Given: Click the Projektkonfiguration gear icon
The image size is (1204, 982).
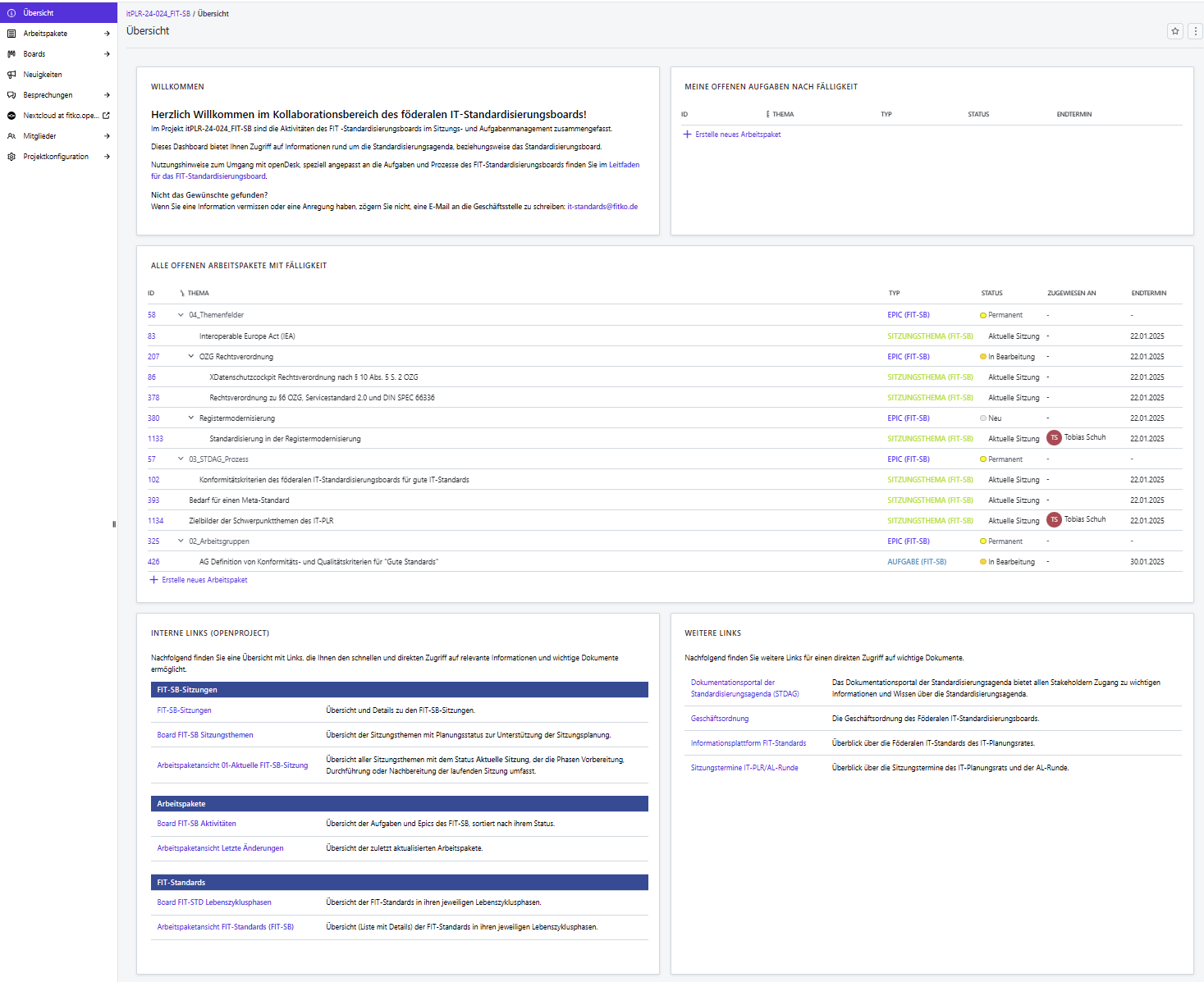Looking at the screenshot, I should pos(11,157).
